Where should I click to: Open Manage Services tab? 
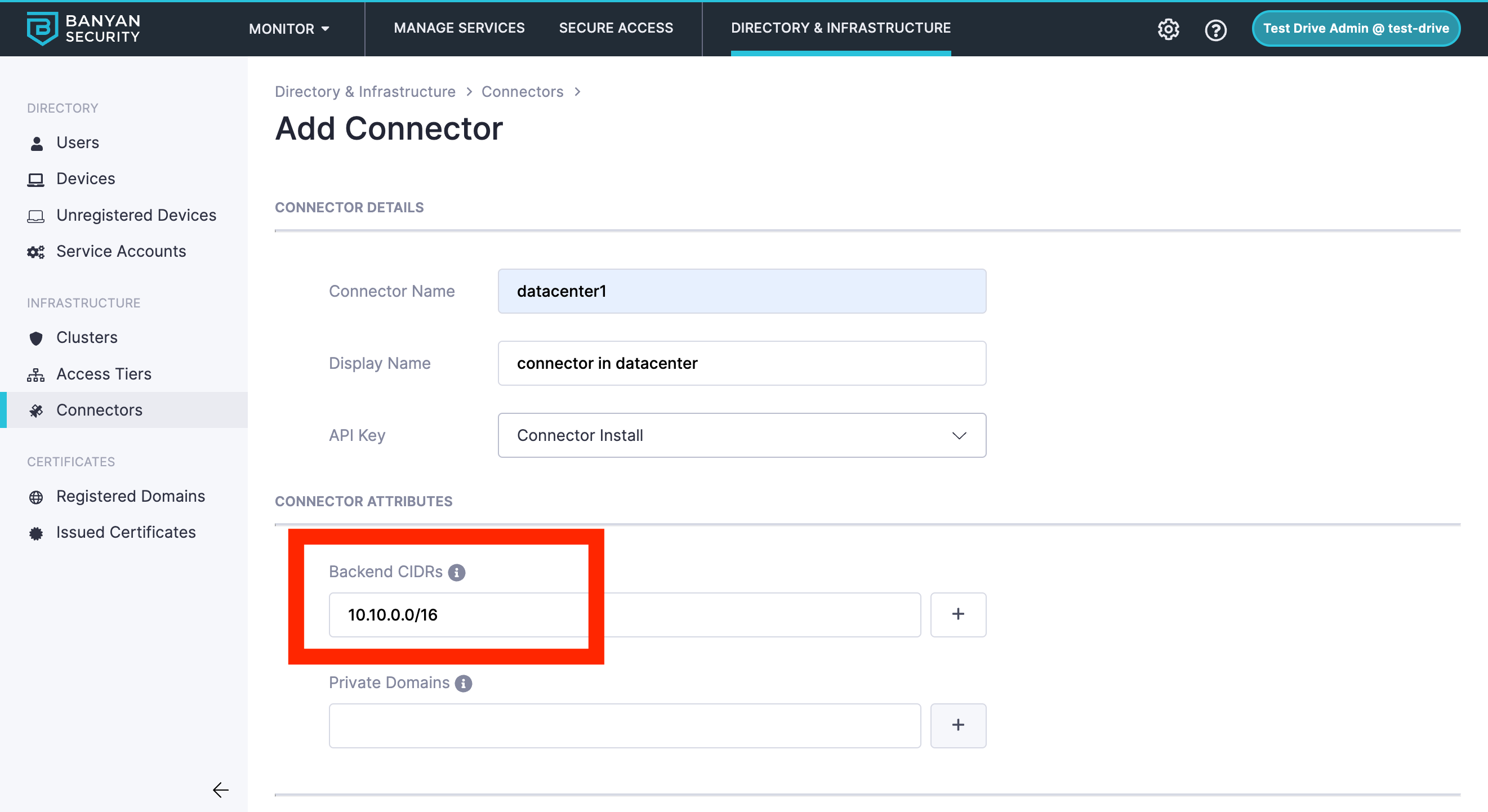459,28
